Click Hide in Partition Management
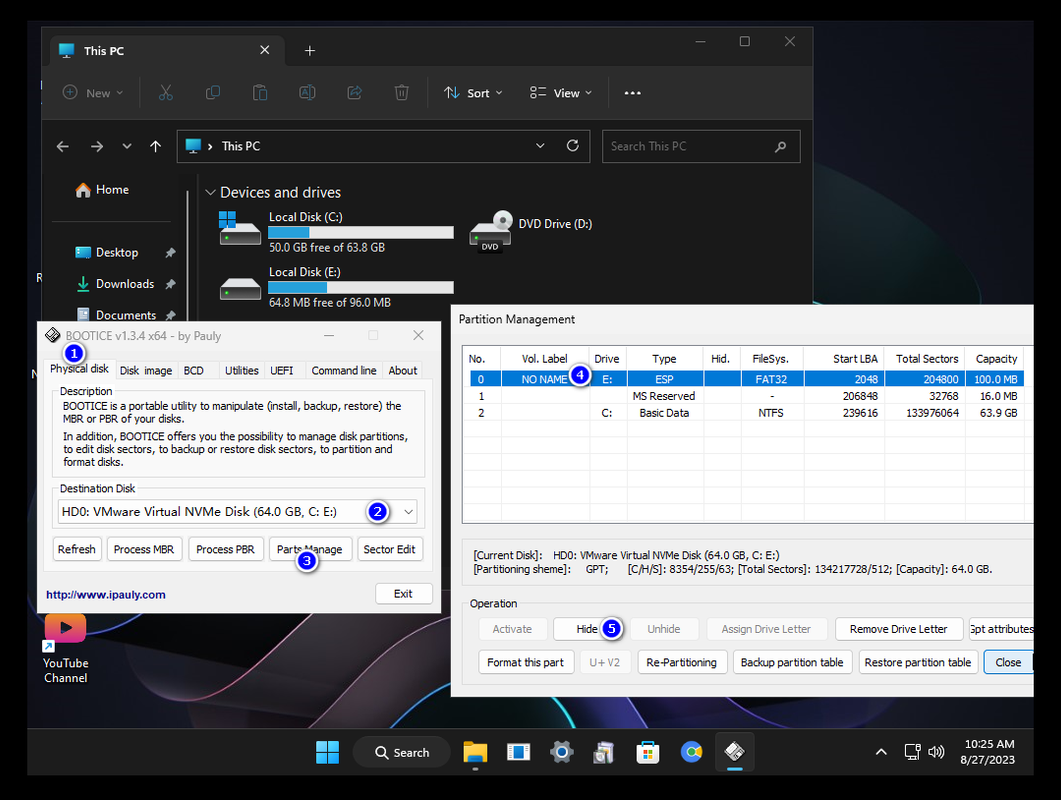Viewport: 1061px width, 800px height. pos(587,629)
